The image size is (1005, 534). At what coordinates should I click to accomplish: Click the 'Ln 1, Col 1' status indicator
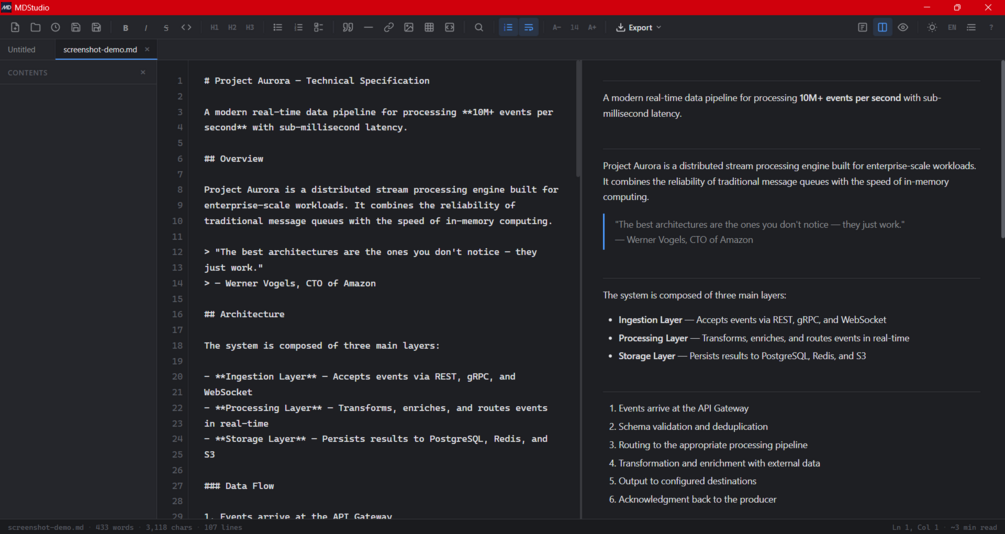coord(915,528)
